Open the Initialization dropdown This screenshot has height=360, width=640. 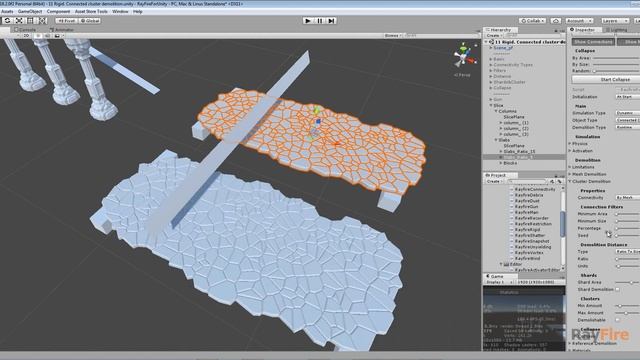click(627, 97)
